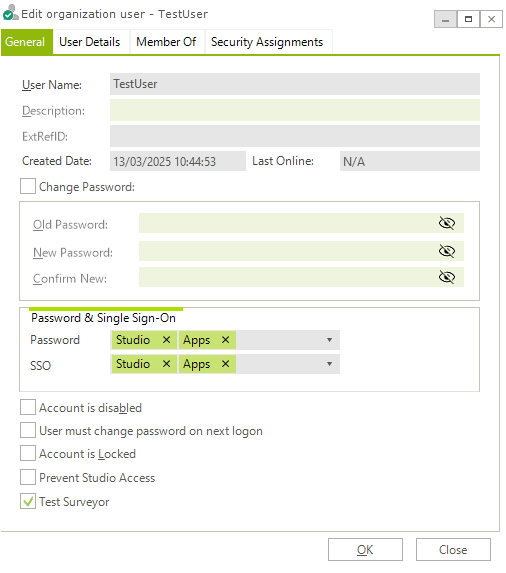
Task: Open the Password applications dropdown
Action: [x=329, y=340]
